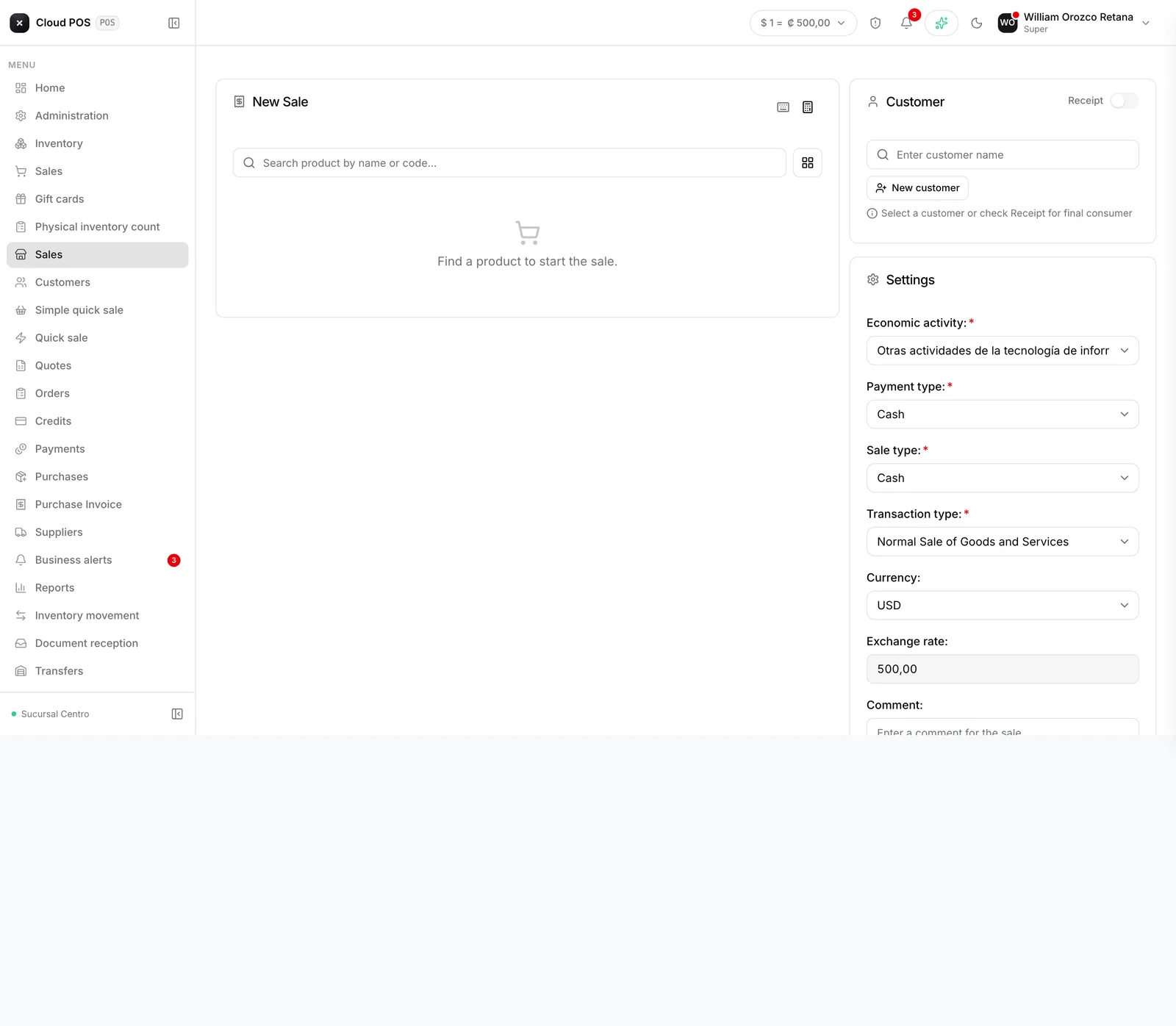1176x1026 pixels.
Task: Focus the customer name search field
Action: 1003,154
